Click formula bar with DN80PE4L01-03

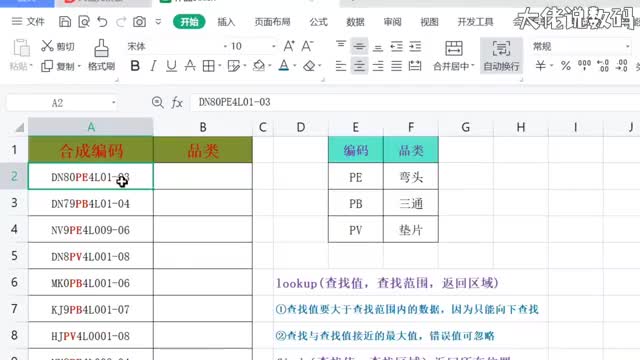point(415,102)
